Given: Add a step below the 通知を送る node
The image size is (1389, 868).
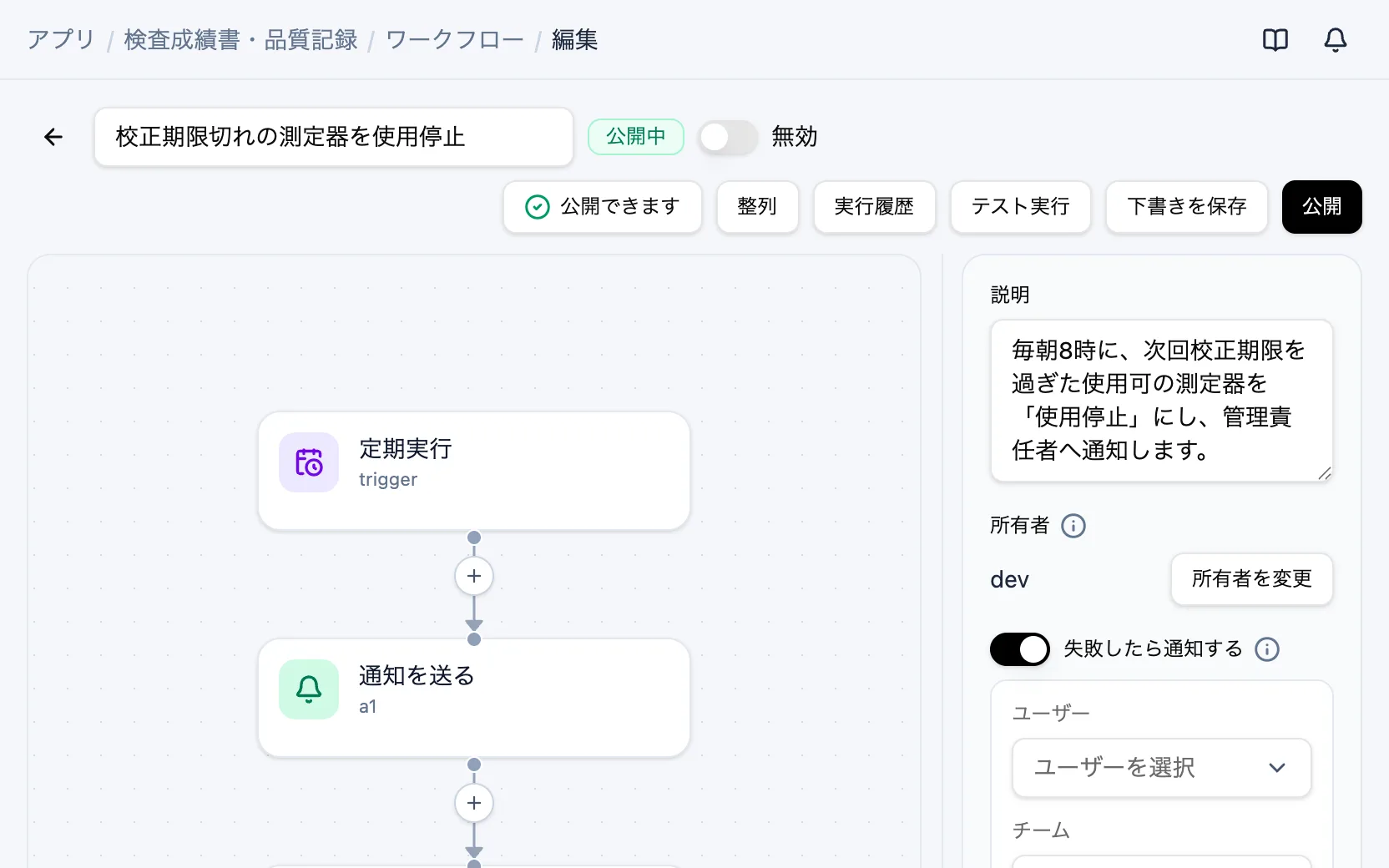Looking at the screenshot, I should pos(474,803).
